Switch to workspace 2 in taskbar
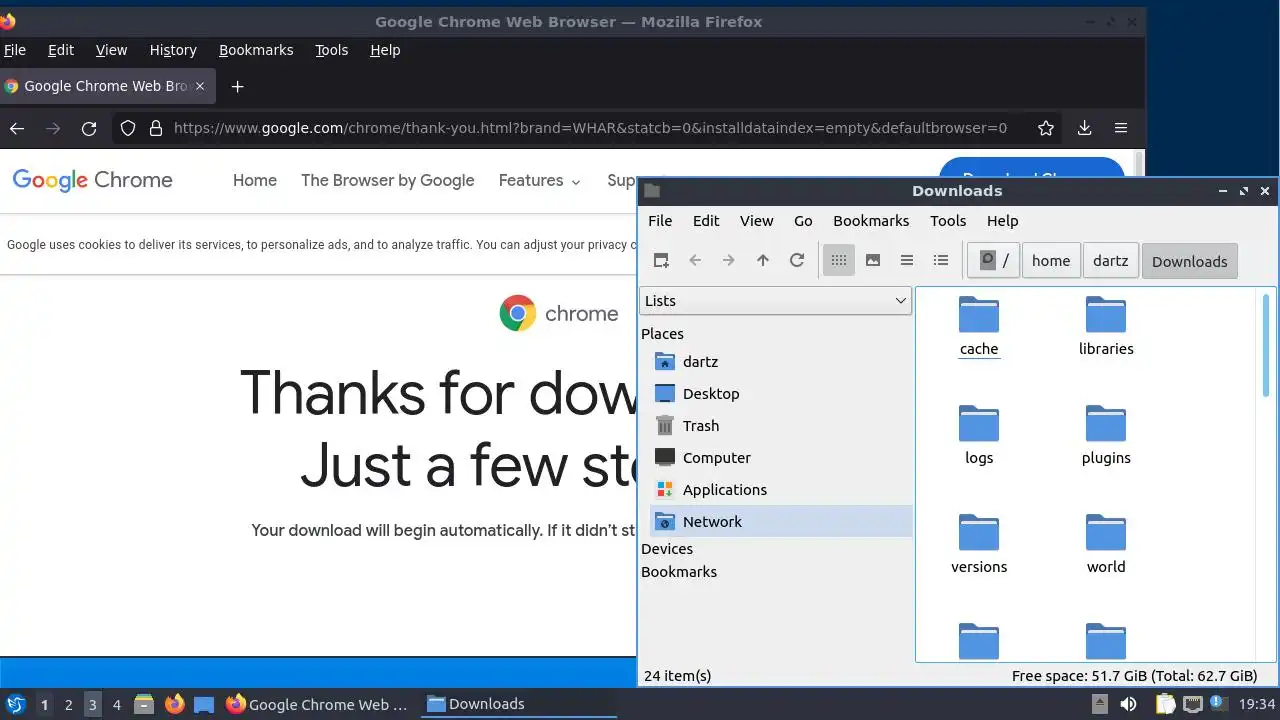 coord(68,705)
